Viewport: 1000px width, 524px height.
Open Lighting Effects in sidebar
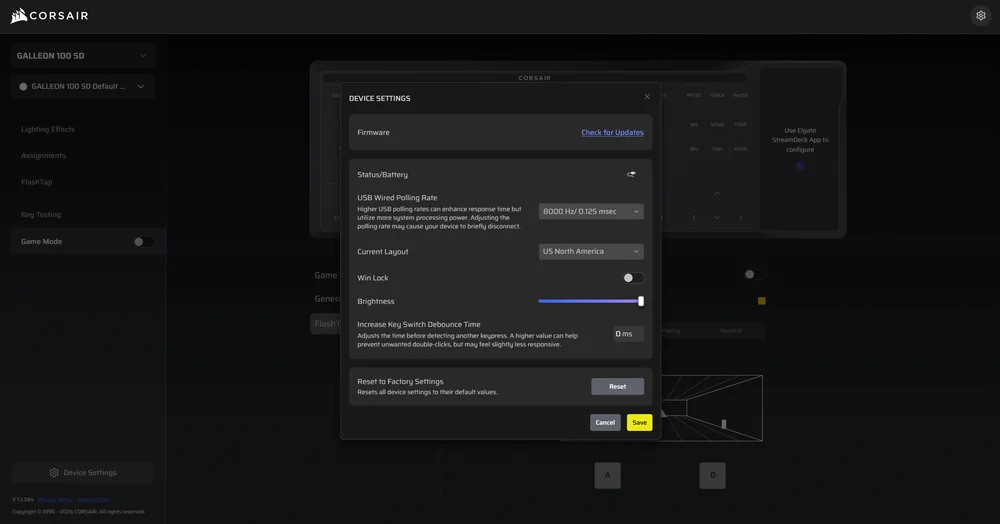[x=48, y=129]
